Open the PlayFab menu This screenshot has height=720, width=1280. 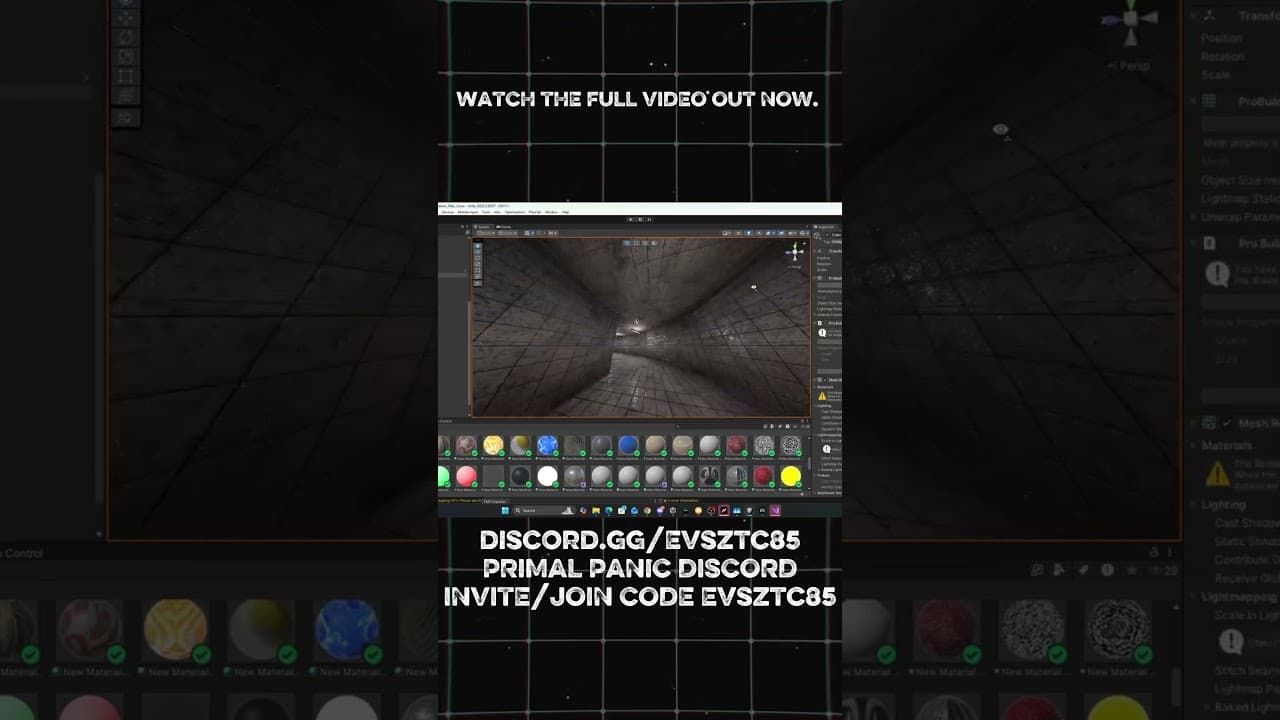(536, 212)
